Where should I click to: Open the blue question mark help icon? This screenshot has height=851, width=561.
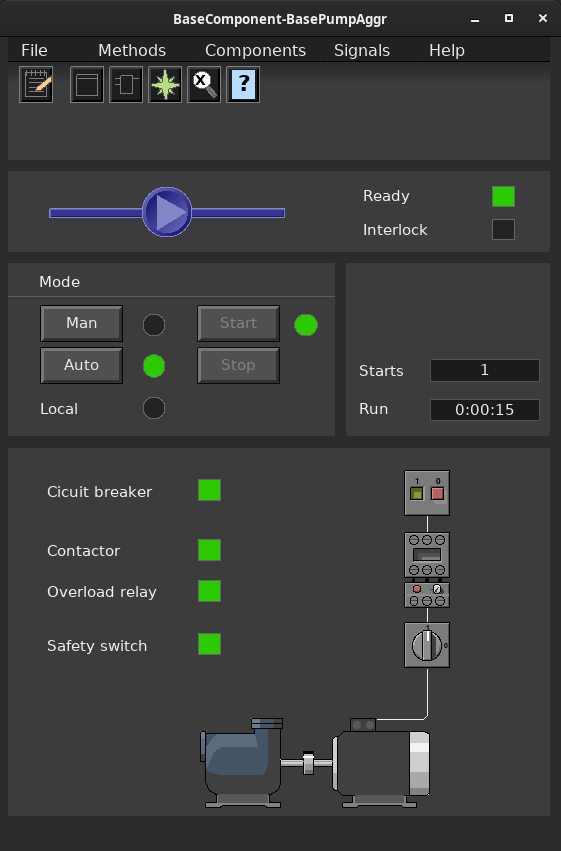pos(243,84)
